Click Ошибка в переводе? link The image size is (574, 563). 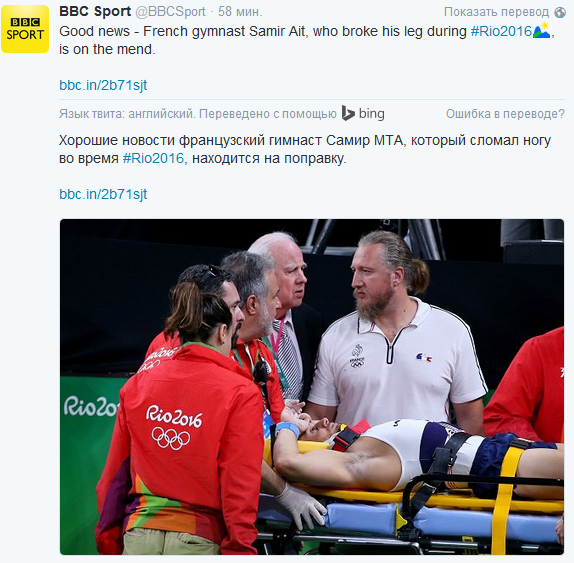tap(505, 114)
